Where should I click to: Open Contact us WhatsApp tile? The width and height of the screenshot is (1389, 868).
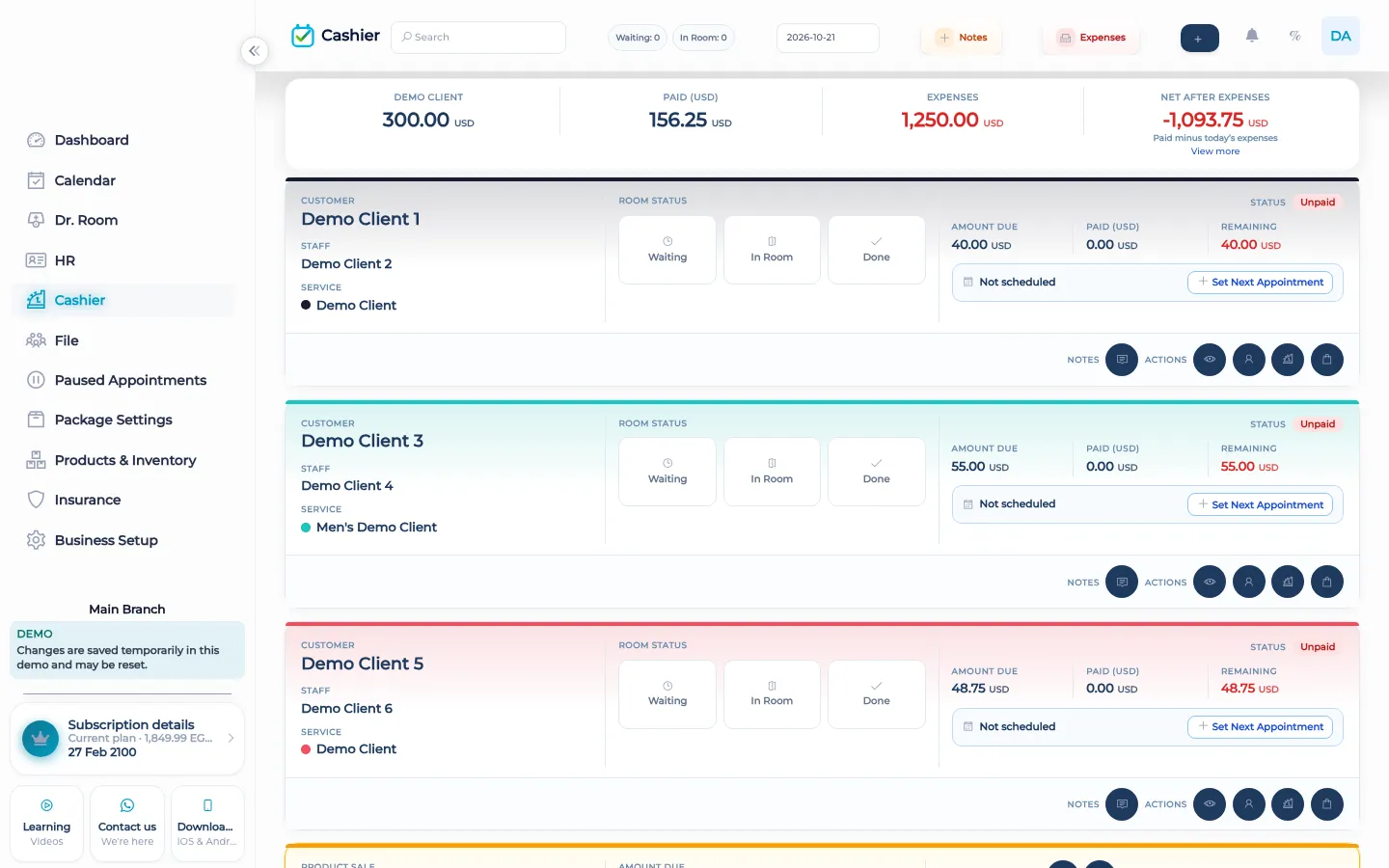pos(127,824)
